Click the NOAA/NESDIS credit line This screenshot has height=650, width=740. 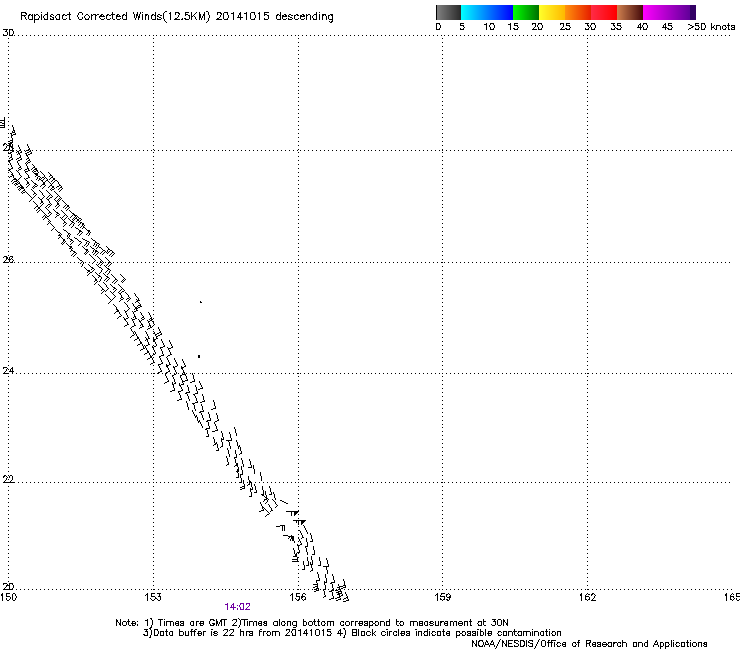(589, 644)
